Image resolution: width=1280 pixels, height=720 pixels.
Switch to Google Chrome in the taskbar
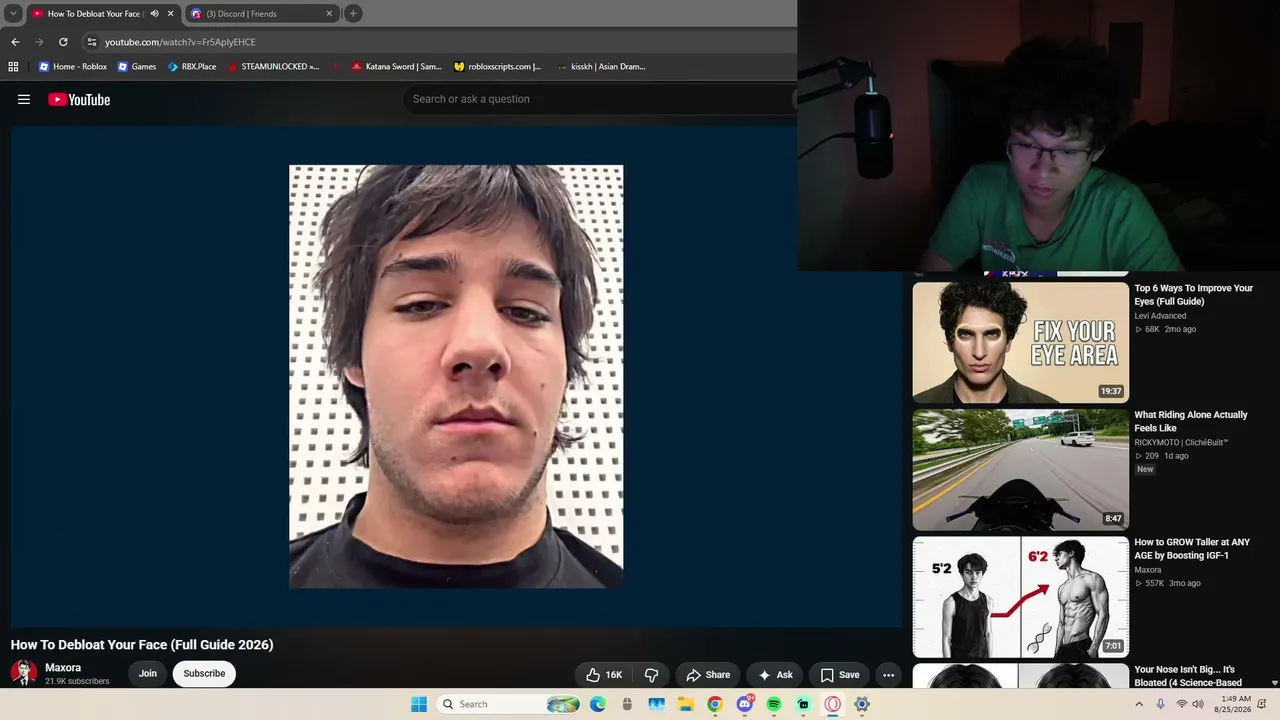(x=715, y=704)
